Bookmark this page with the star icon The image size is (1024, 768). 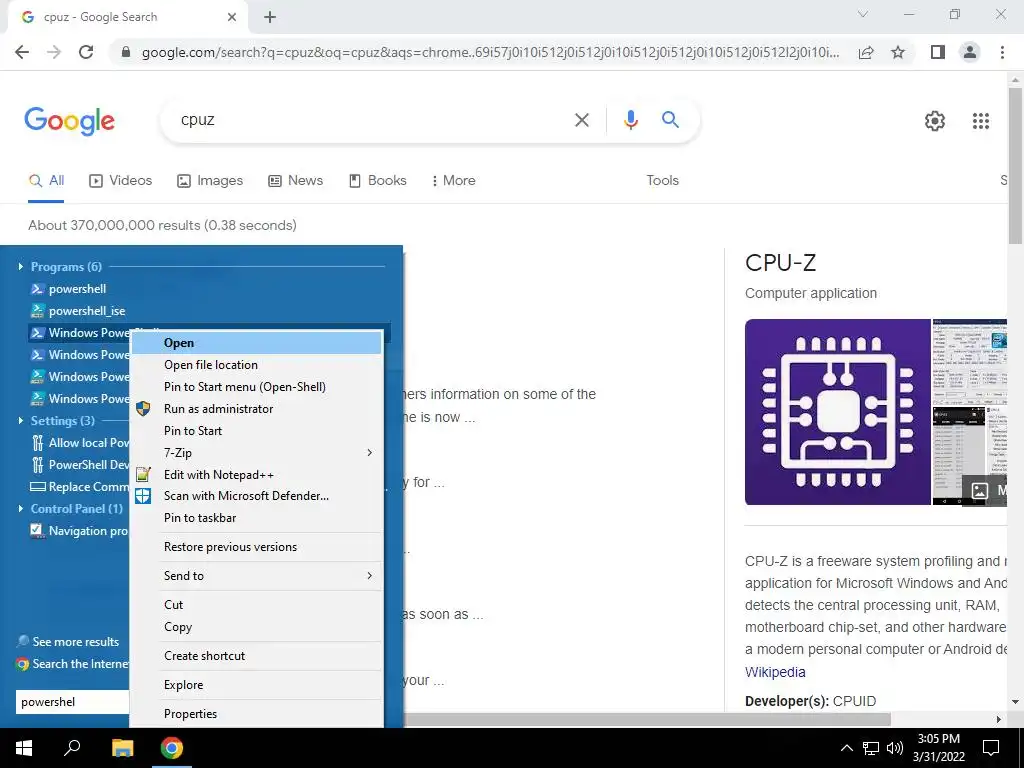click(x=898, y=52)
